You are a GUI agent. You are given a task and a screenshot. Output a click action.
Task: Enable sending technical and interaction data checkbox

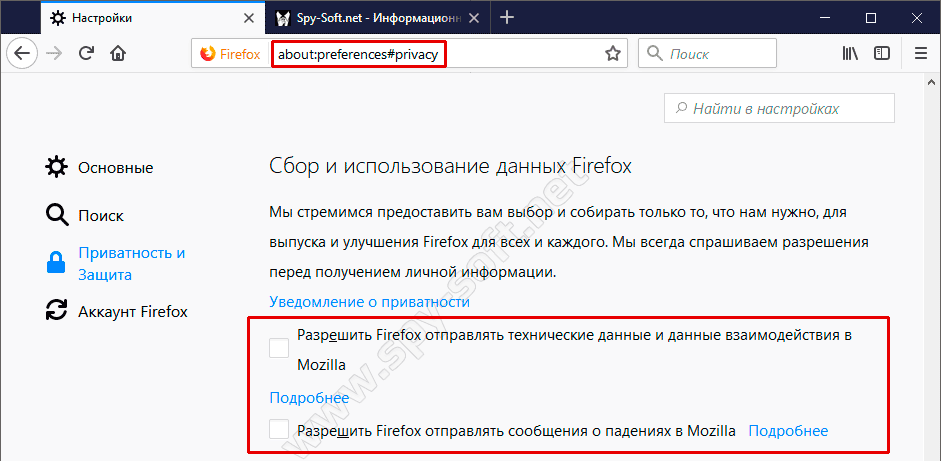[x=279, y=348]
